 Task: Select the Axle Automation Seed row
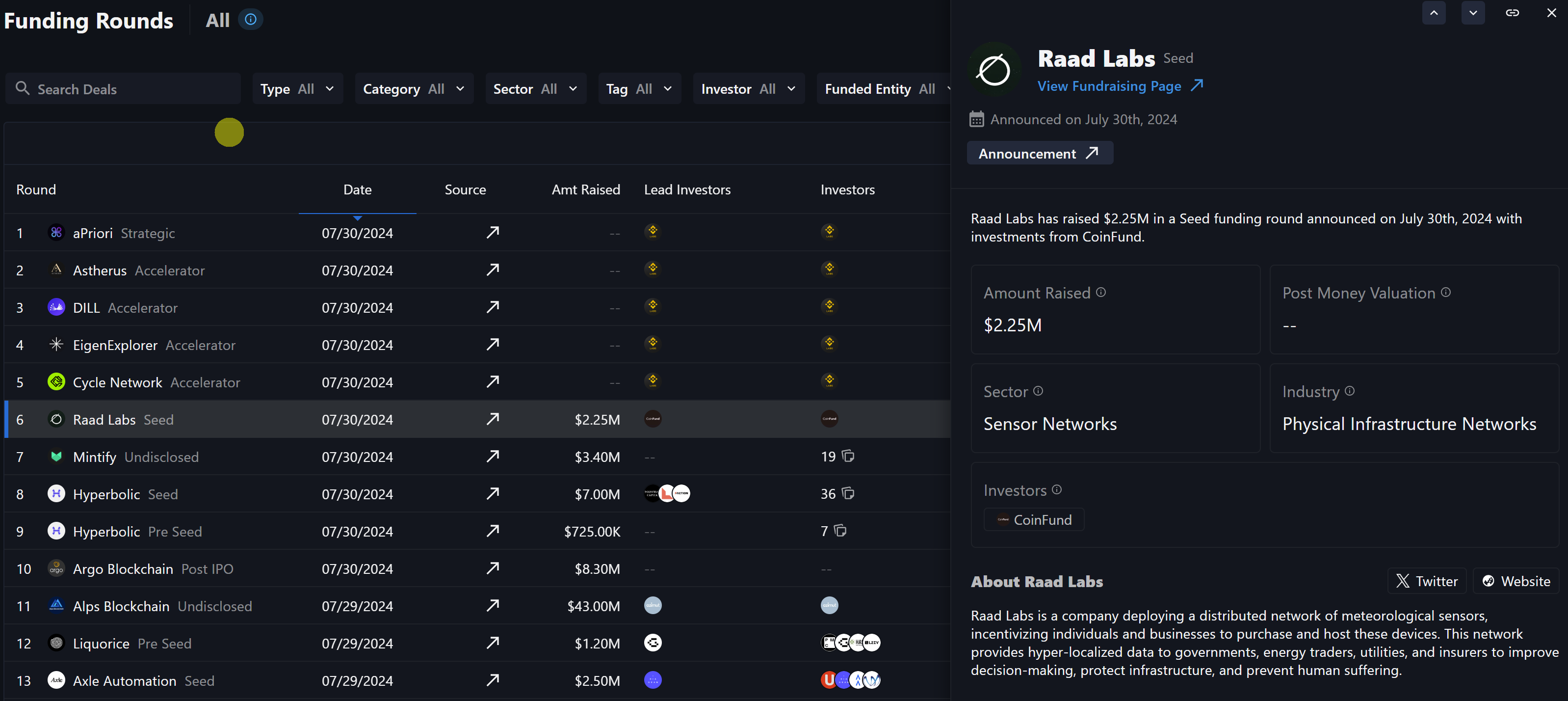(x=477, y=680)
